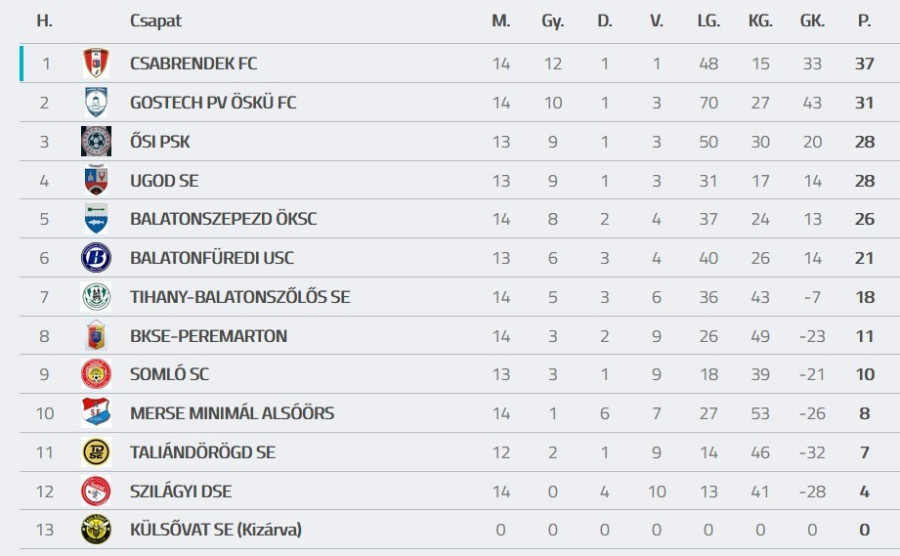Screen dimensions: 900x556
Task: Click the Gostech PV Öskü FC crest
Action: (96, 102)
